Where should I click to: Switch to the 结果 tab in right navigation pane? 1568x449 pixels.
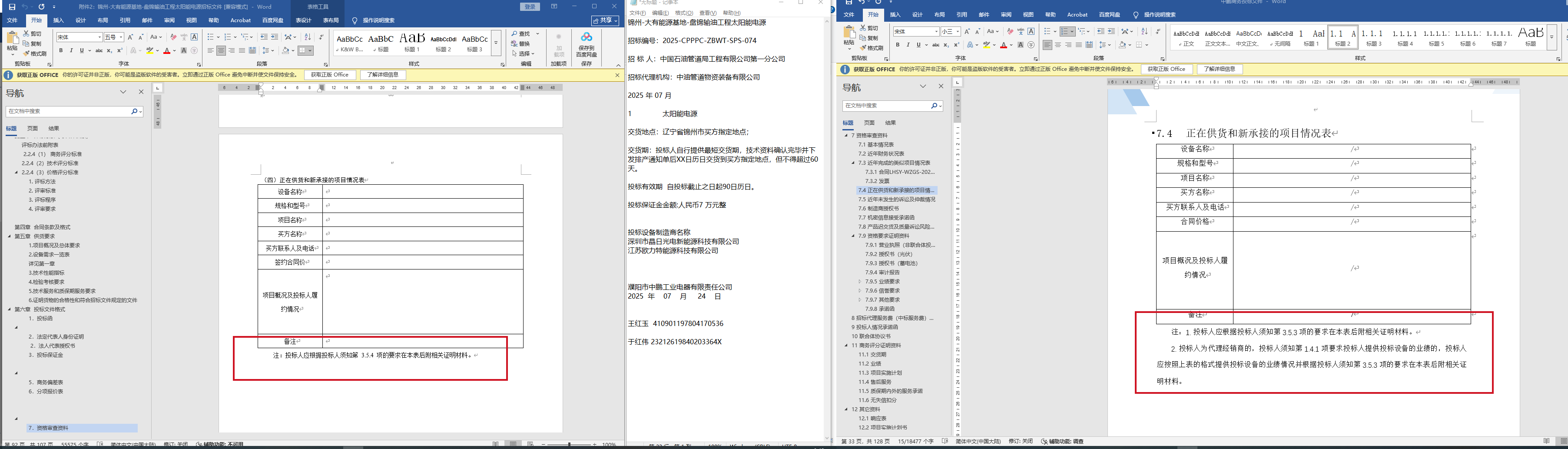891,123
